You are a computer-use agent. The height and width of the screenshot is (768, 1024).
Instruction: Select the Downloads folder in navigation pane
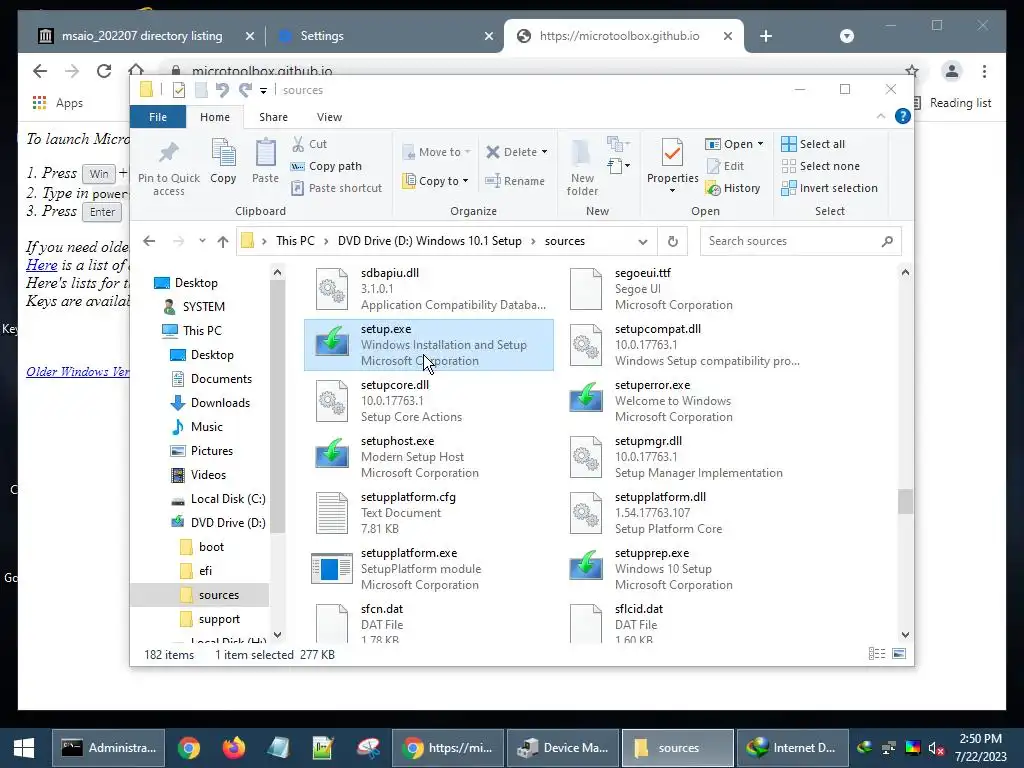click(210, 403)
